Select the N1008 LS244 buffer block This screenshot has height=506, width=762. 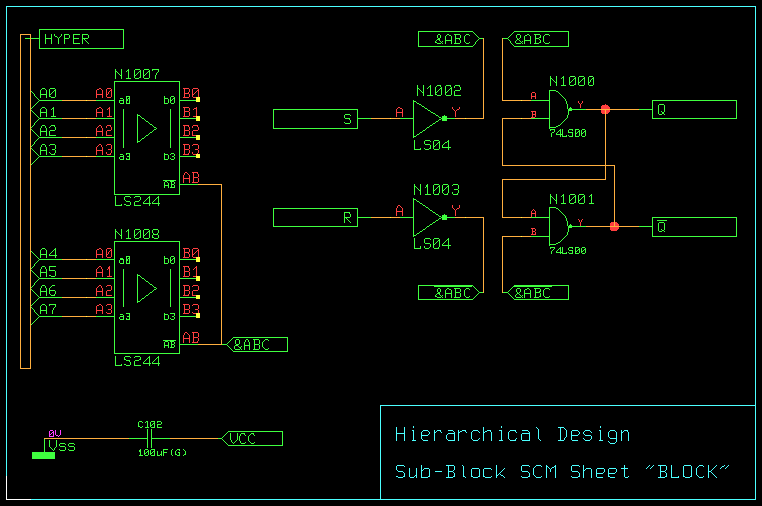coord(146,297)
